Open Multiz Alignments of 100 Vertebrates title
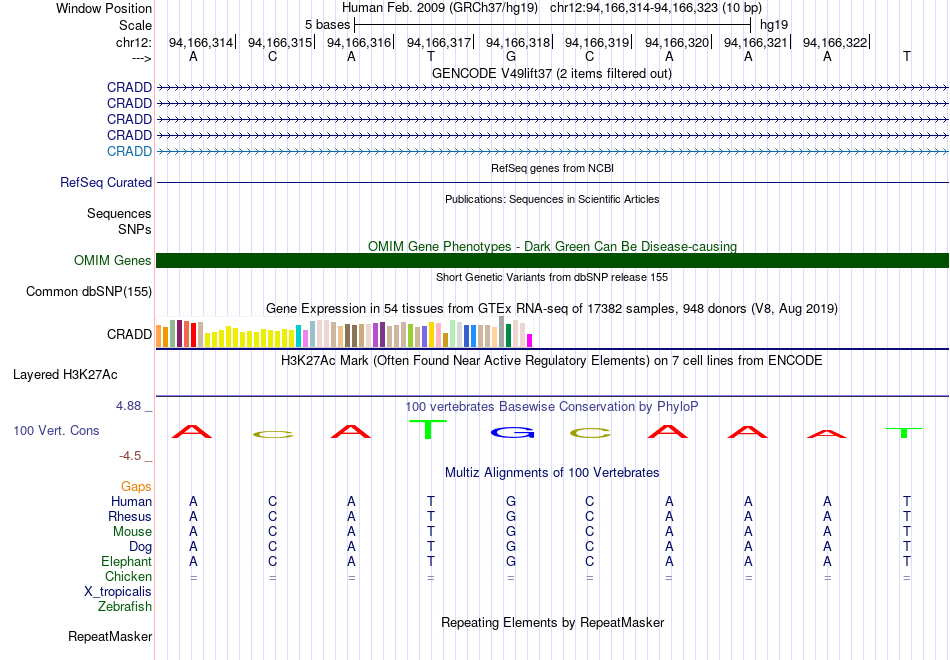 point(552,472)
